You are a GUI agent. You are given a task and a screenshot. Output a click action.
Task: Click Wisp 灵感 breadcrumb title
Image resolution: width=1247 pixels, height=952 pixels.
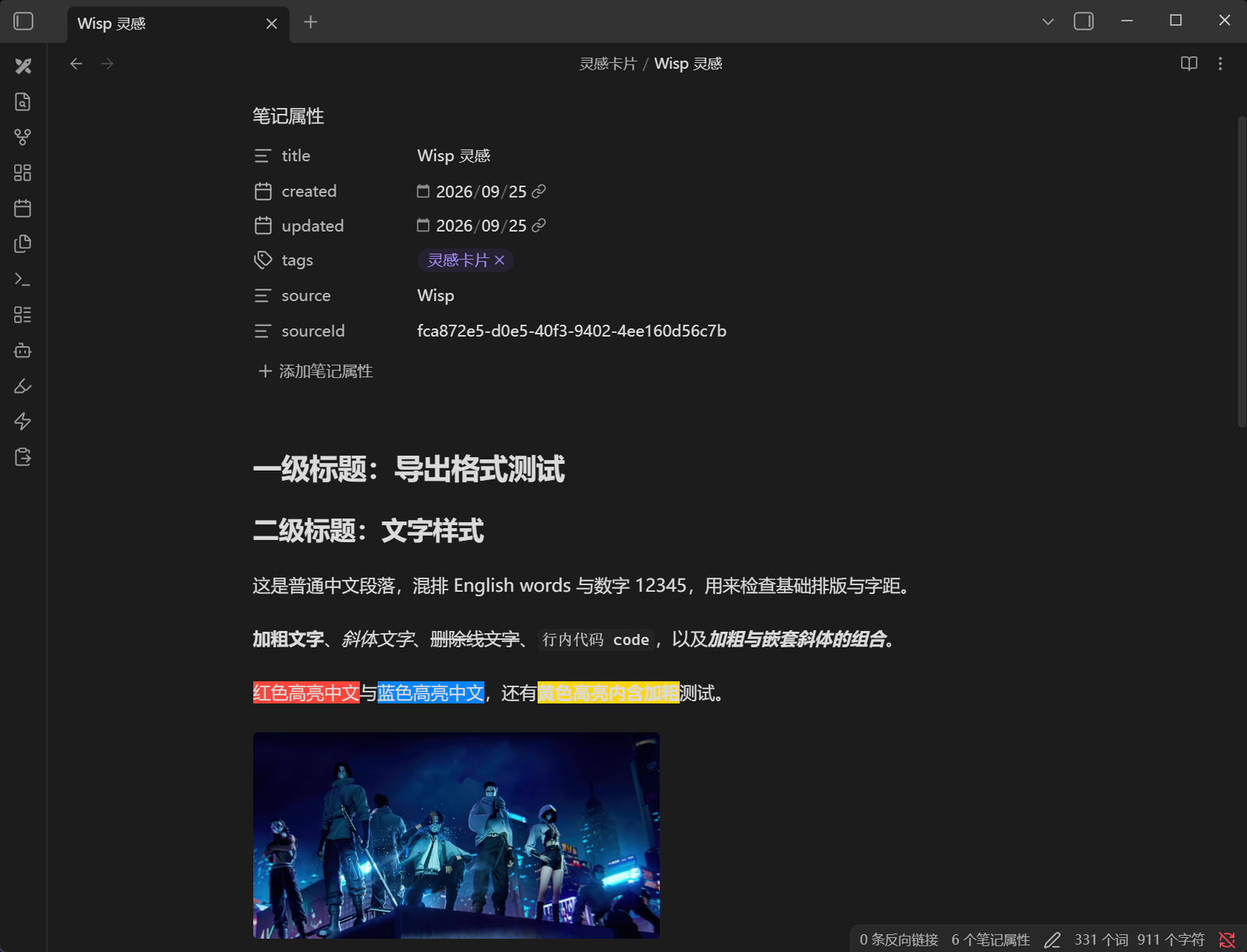click(x=688, y=64)
